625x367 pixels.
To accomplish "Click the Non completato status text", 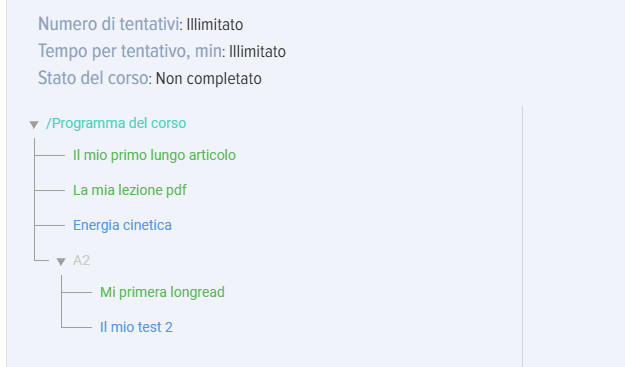I will (209, 79).
